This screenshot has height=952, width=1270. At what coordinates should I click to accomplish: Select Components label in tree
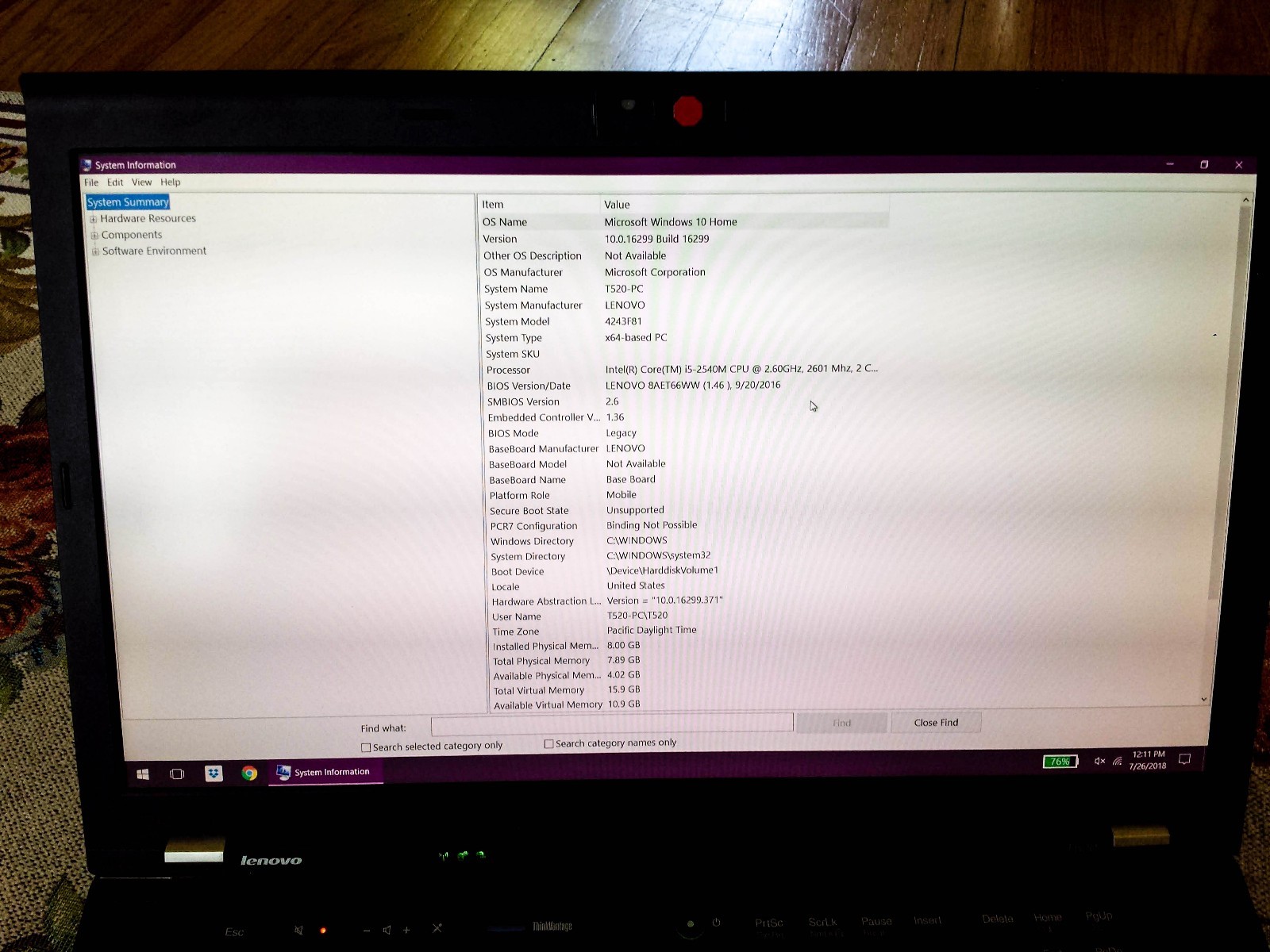[132, 235]
